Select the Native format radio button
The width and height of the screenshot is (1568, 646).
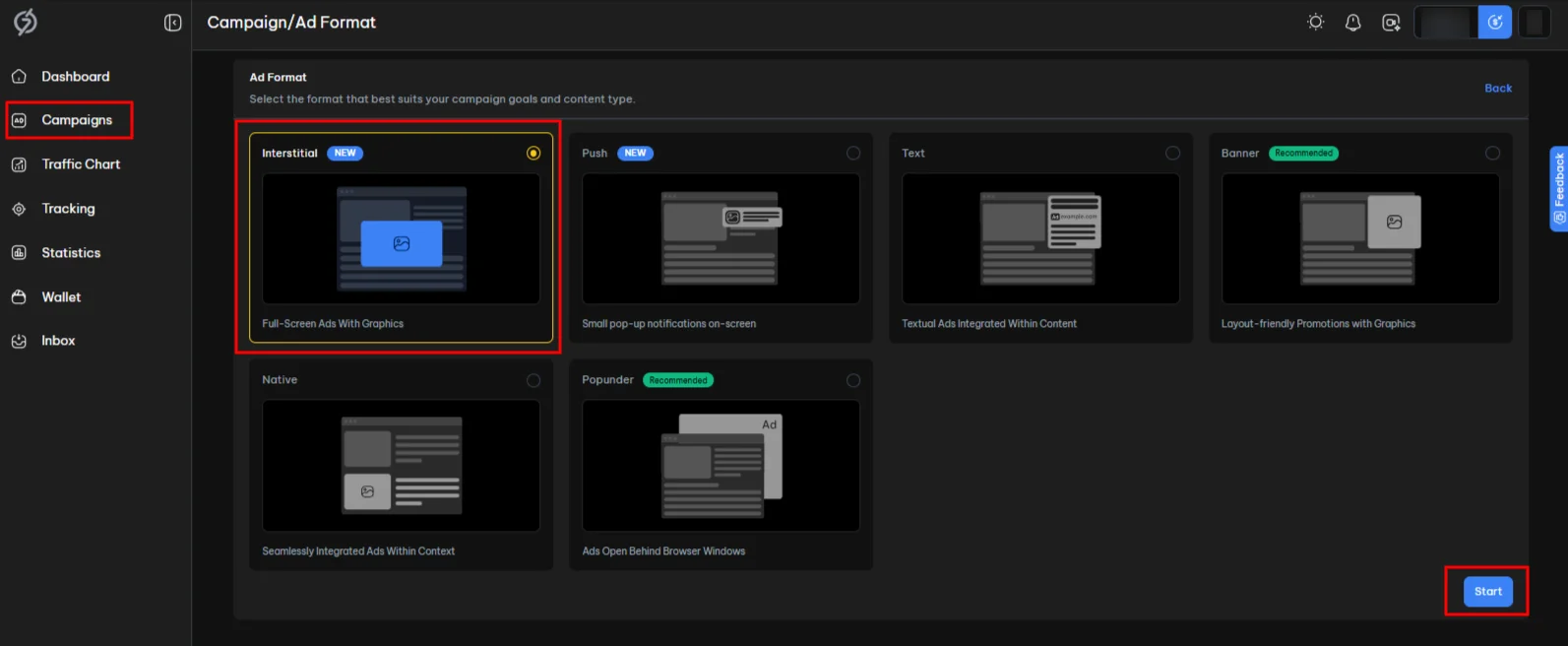tap(533, 380)
